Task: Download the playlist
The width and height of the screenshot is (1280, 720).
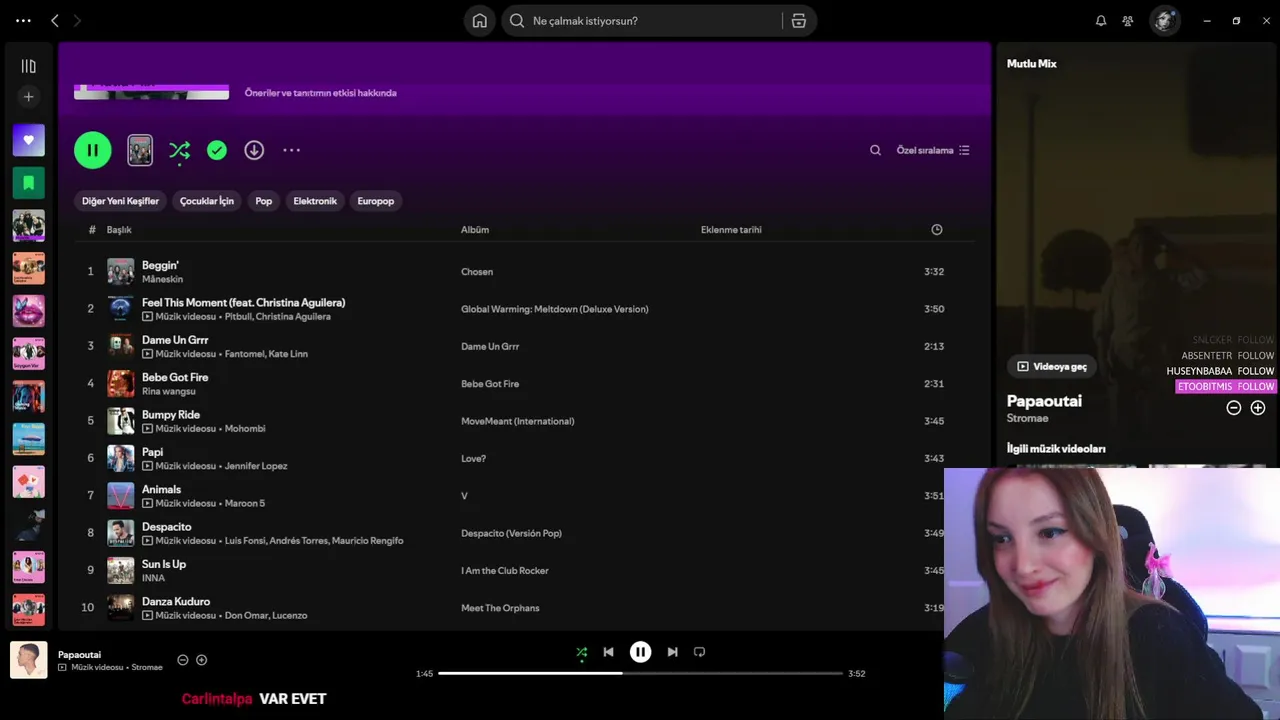Action: [254, 150]
